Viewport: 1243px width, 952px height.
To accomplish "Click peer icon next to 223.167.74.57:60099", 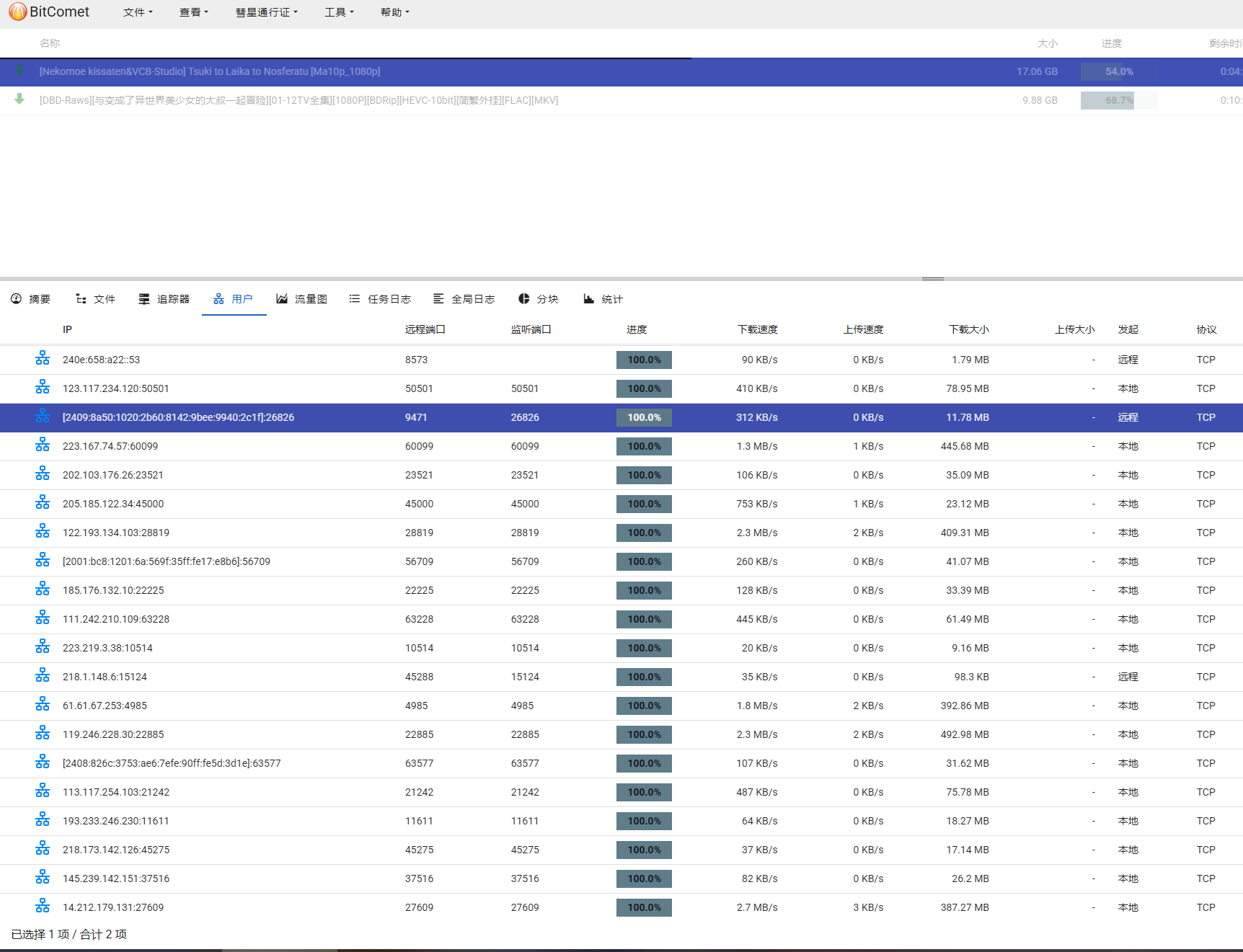I will point(43,445).
